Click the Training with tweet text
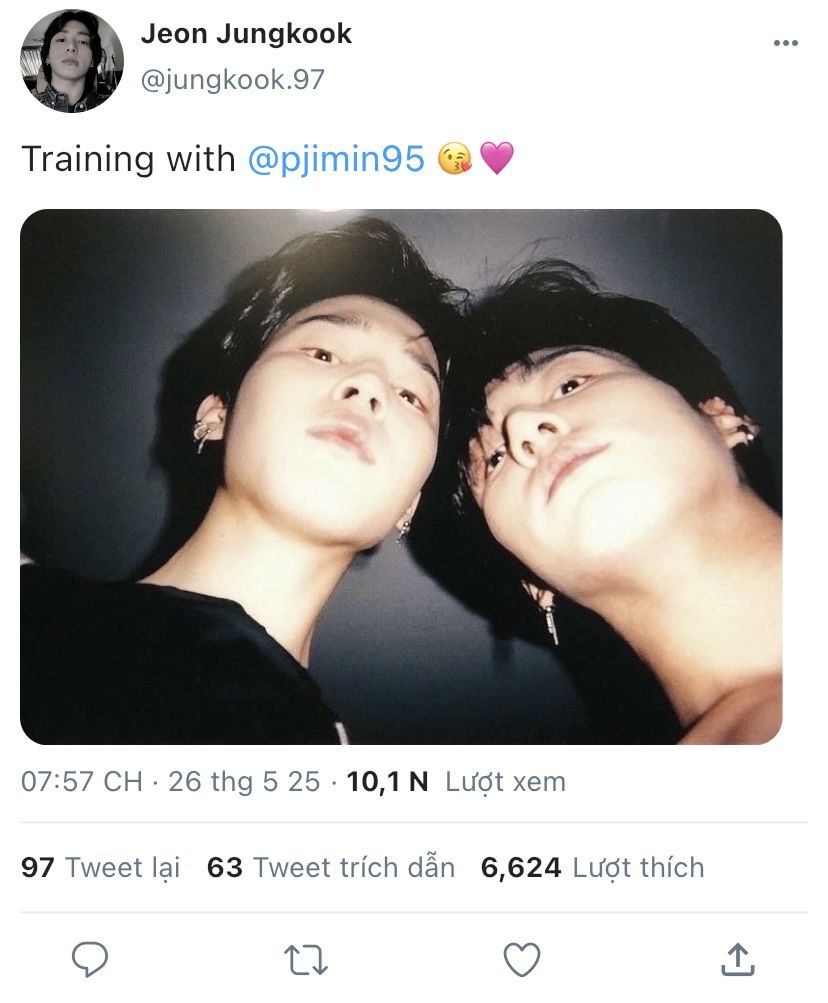828x1003 pixels. (x=129, y=159)
